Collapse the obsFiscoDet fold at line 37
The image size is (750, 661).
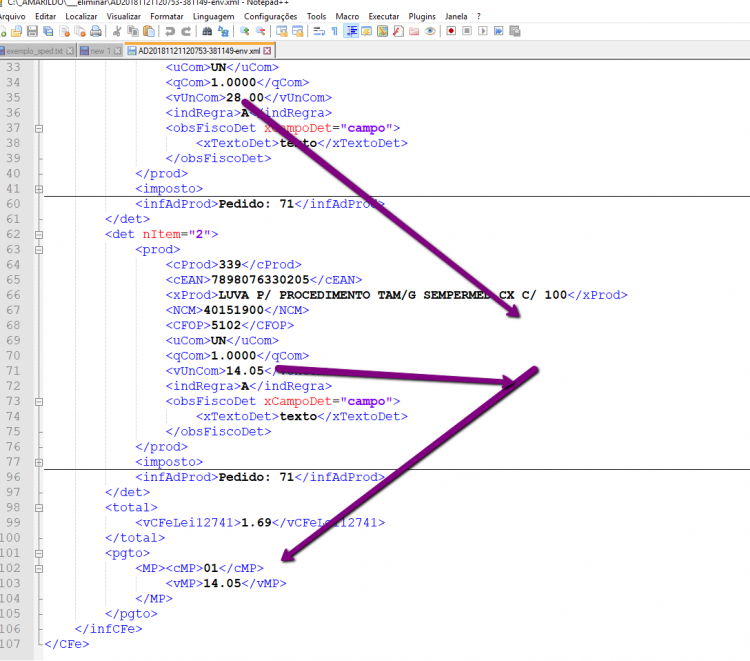39,128
